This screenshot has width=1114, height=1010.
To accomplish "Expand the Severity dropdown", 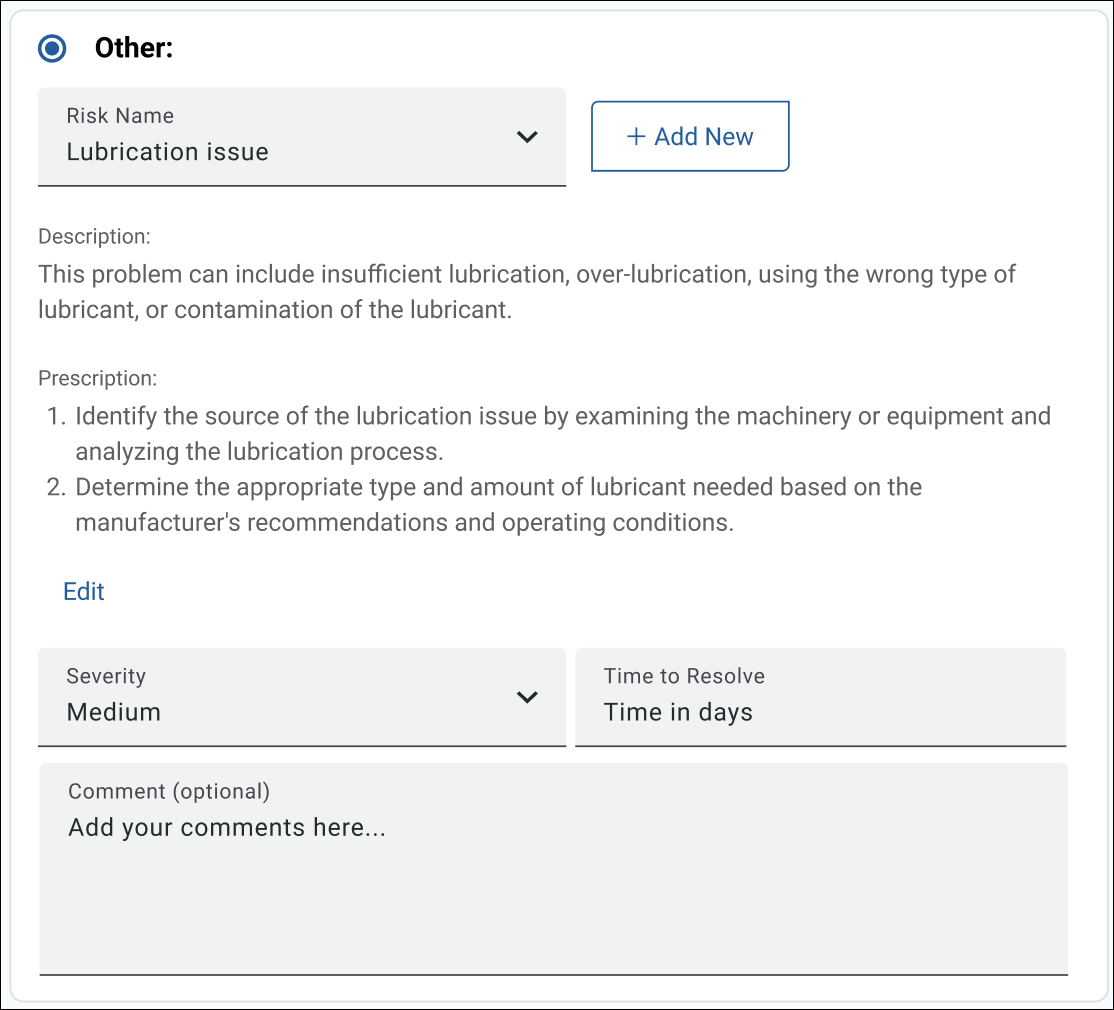I will [x=301, y=697].
